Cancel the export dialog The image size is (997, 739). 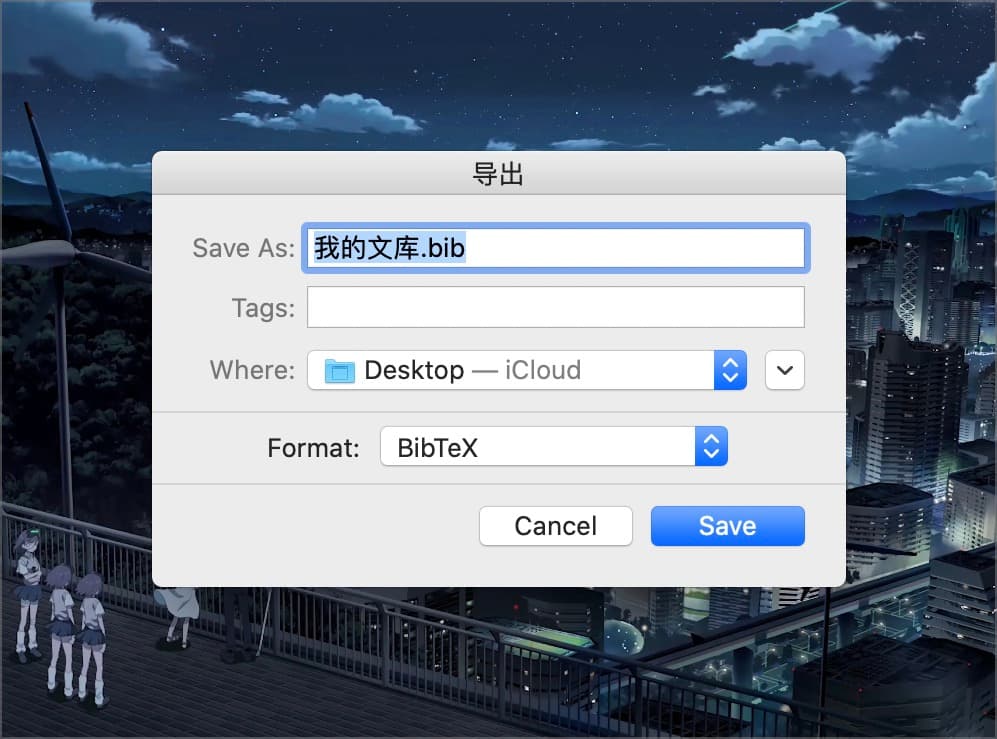(x=556, y=526)
